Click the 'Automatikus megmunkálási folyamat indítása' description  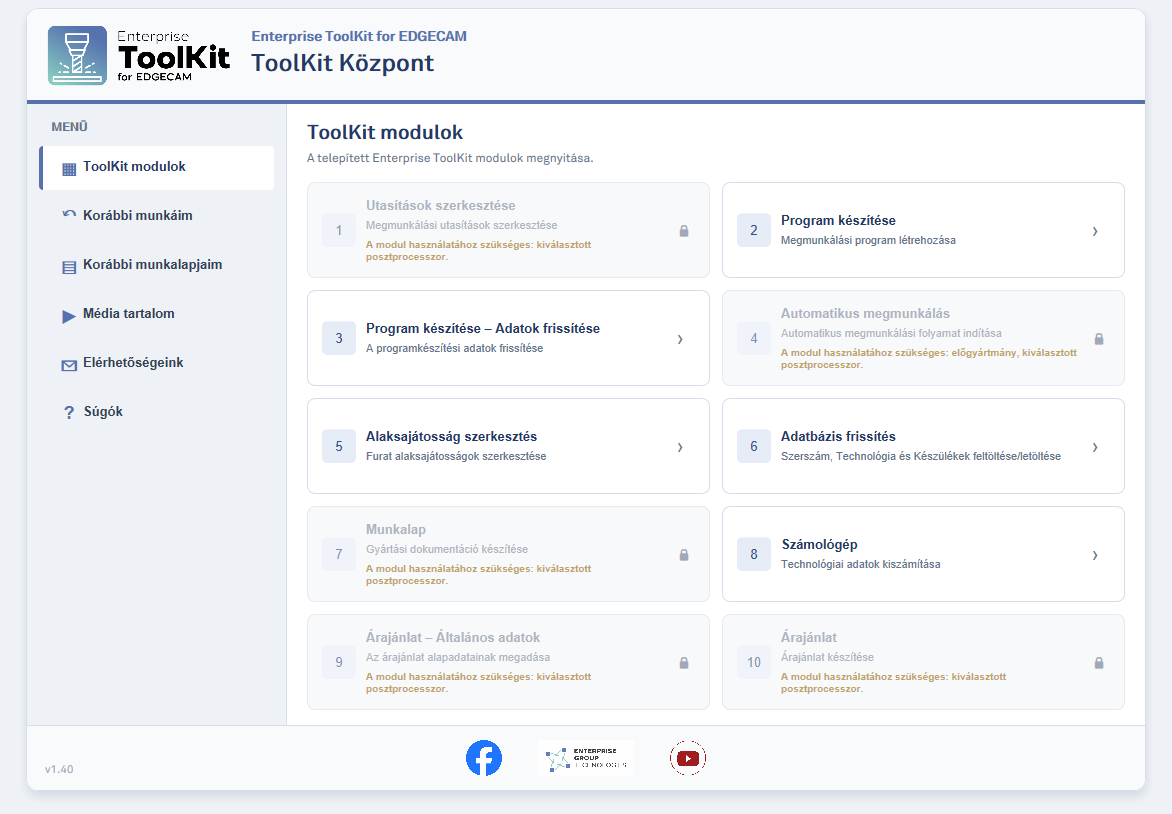pos(891,333)
